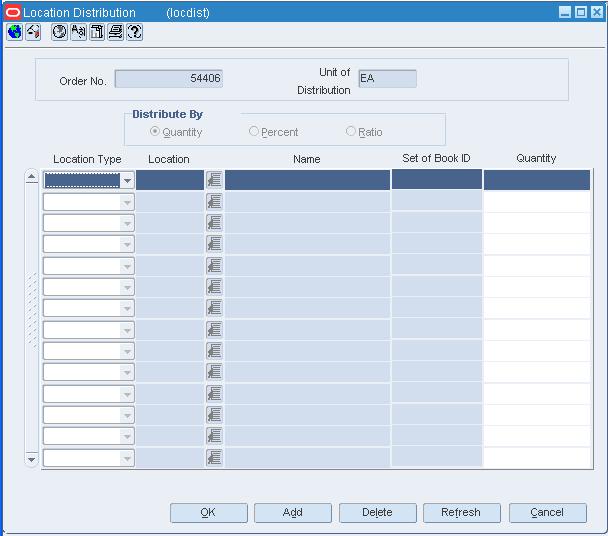The image size is (608, 536).
Task: Open the Location LOV button in the fifth row
Action: [x=214, y=266]
